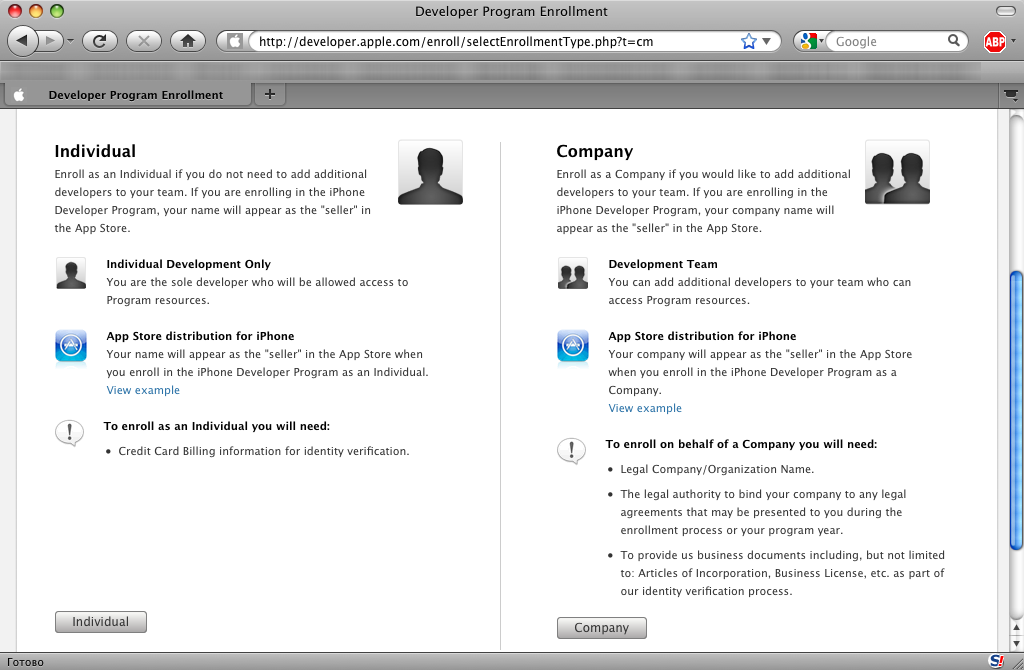
Task: Select the Developer Program Enrollment tab
Action: point(128,95)
